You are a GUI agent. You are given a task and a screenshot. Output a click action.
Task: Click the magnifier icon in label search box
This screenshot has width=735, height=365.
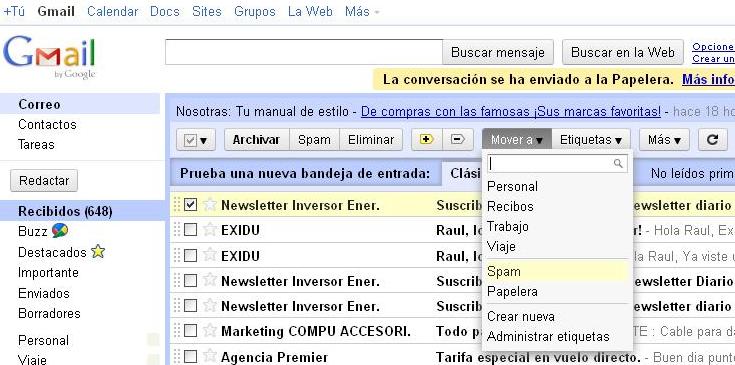618,164
